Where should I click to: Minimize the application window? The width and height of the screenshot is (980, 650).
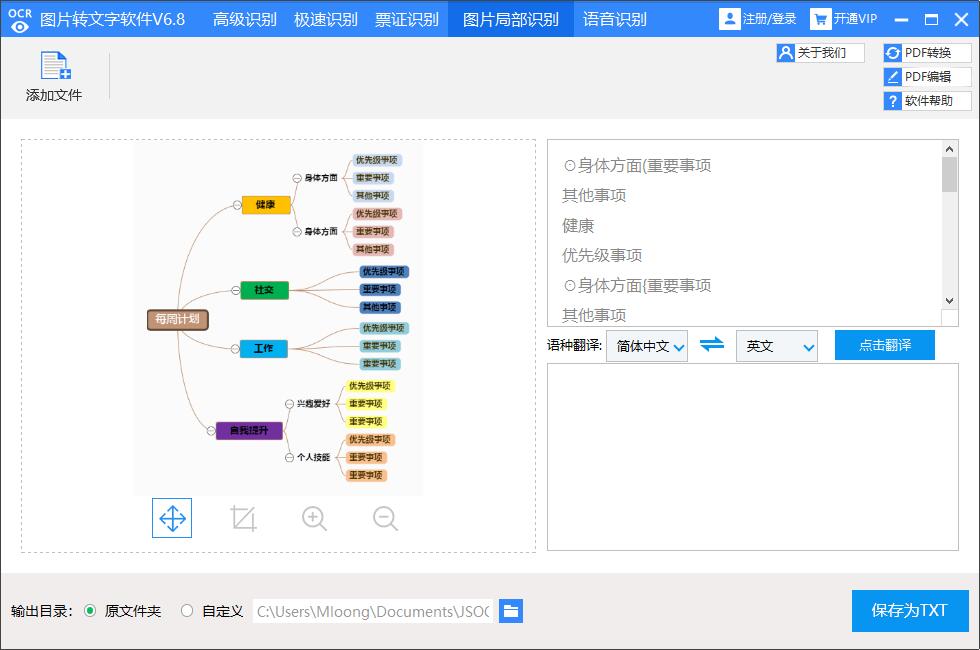point(901,19)
